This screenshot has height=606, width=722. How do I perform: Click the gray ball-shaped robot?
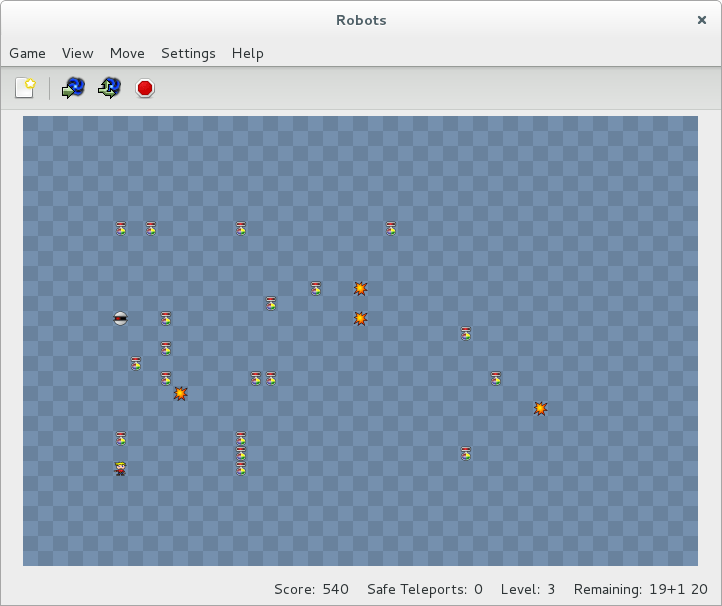point(121,319)
